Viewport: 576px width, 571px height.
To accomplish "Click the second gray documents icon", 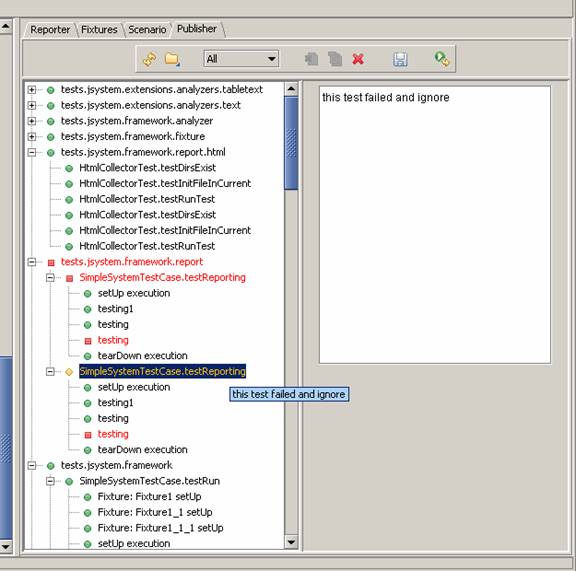I will pyautogui.click(x=335, y=59).
